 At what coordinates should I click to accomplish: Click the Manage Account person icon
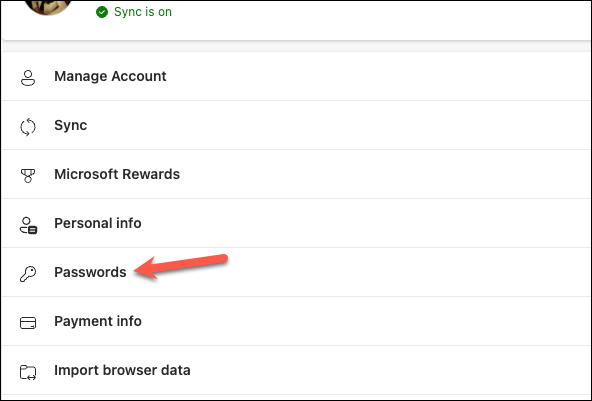point(28,78)
